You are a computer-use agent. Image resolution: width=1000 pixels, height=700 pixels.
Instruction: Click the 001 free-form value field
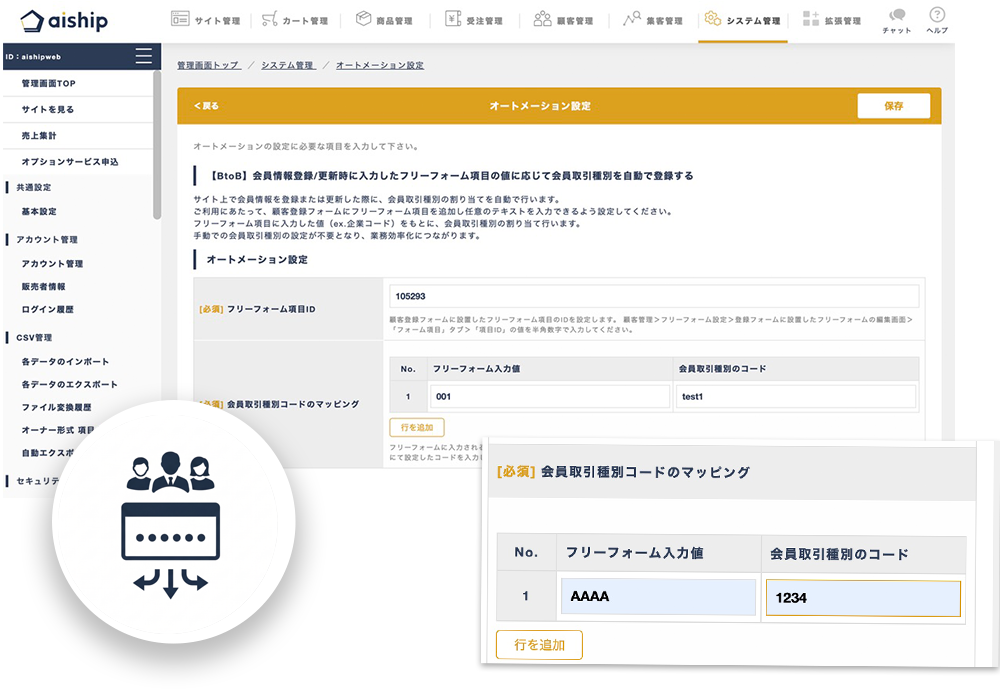[550, 397]
